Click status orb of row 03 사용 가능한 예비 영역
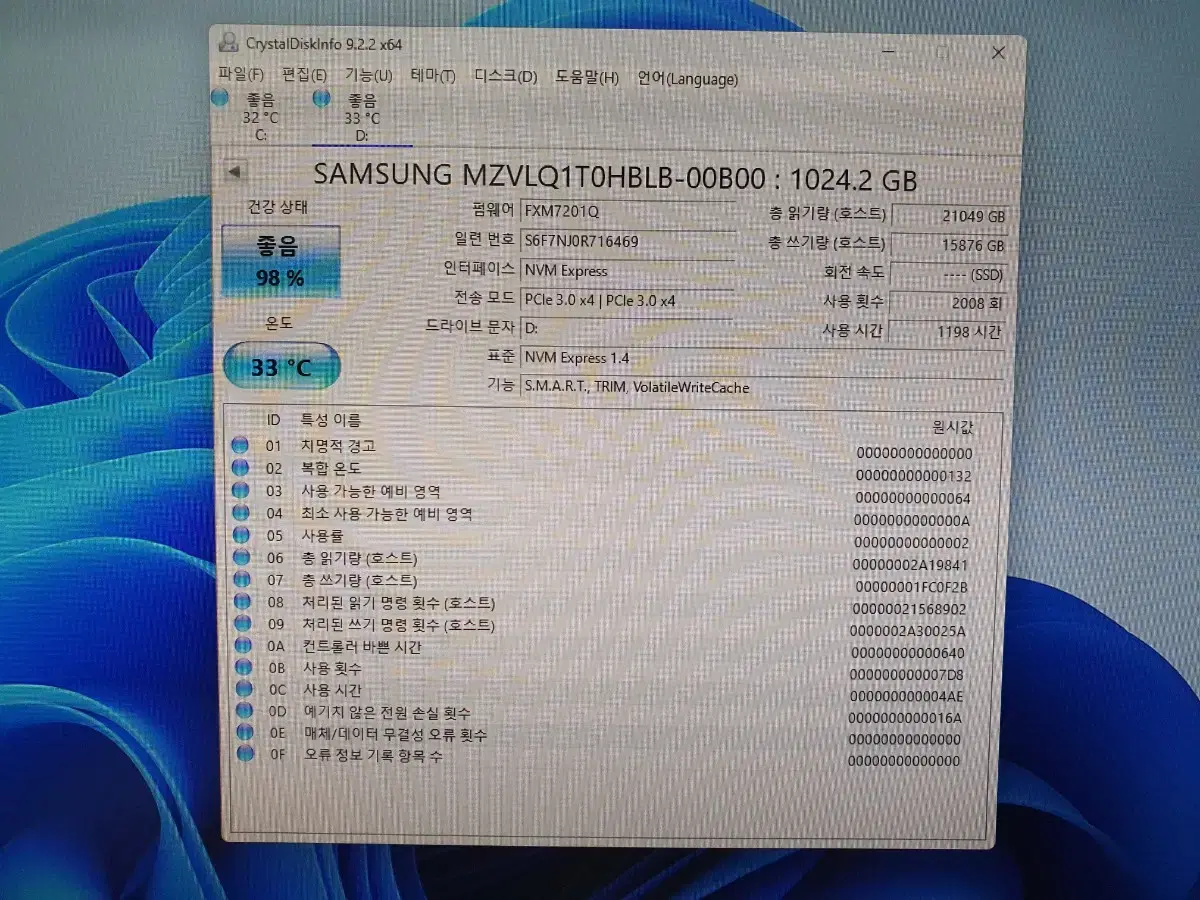Image resolution: width=1200 pixels, height=900 pixels. 240,491
